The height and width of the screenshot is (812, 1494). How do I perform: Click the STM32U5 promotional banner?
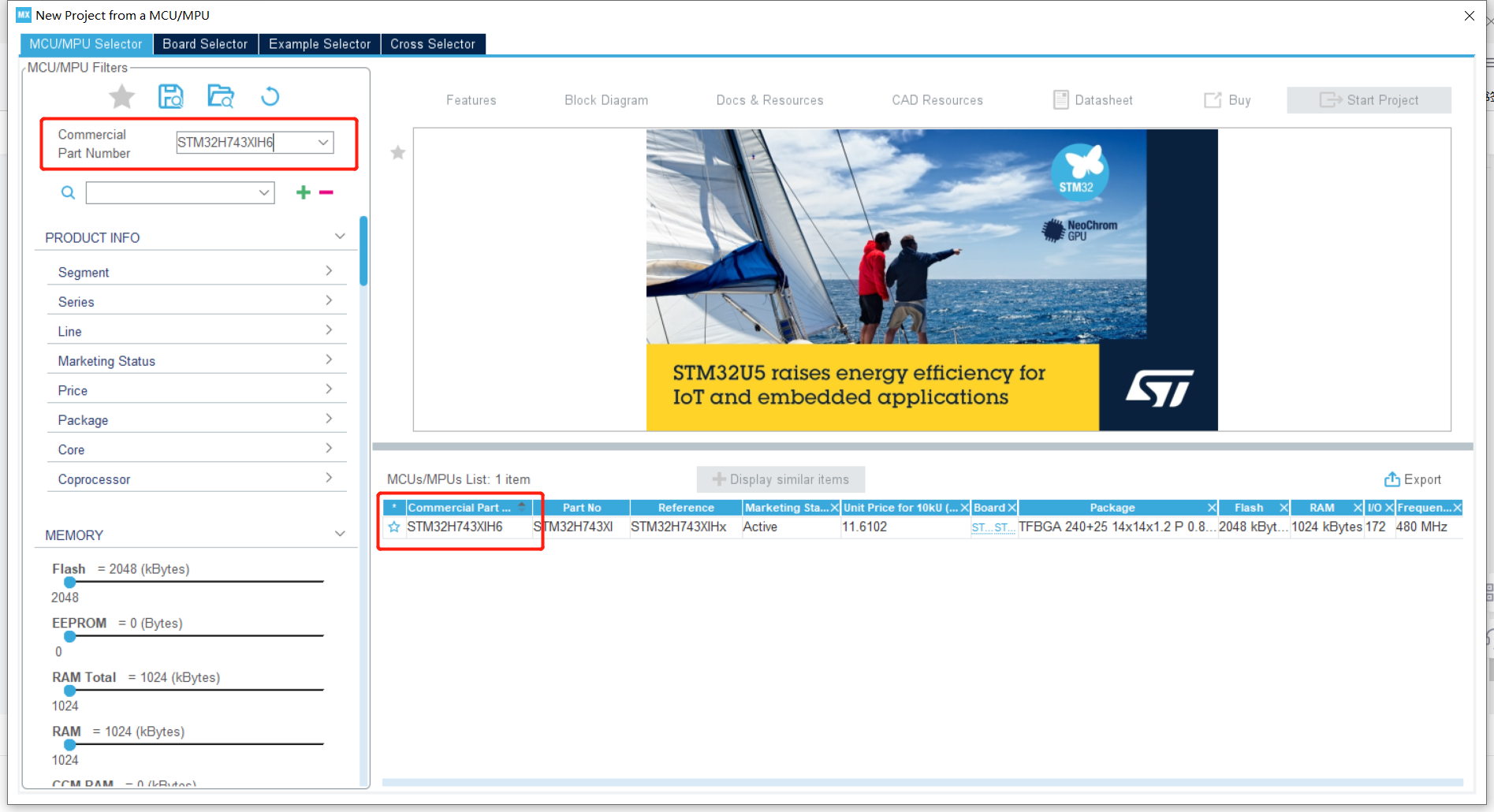point(932,280)
